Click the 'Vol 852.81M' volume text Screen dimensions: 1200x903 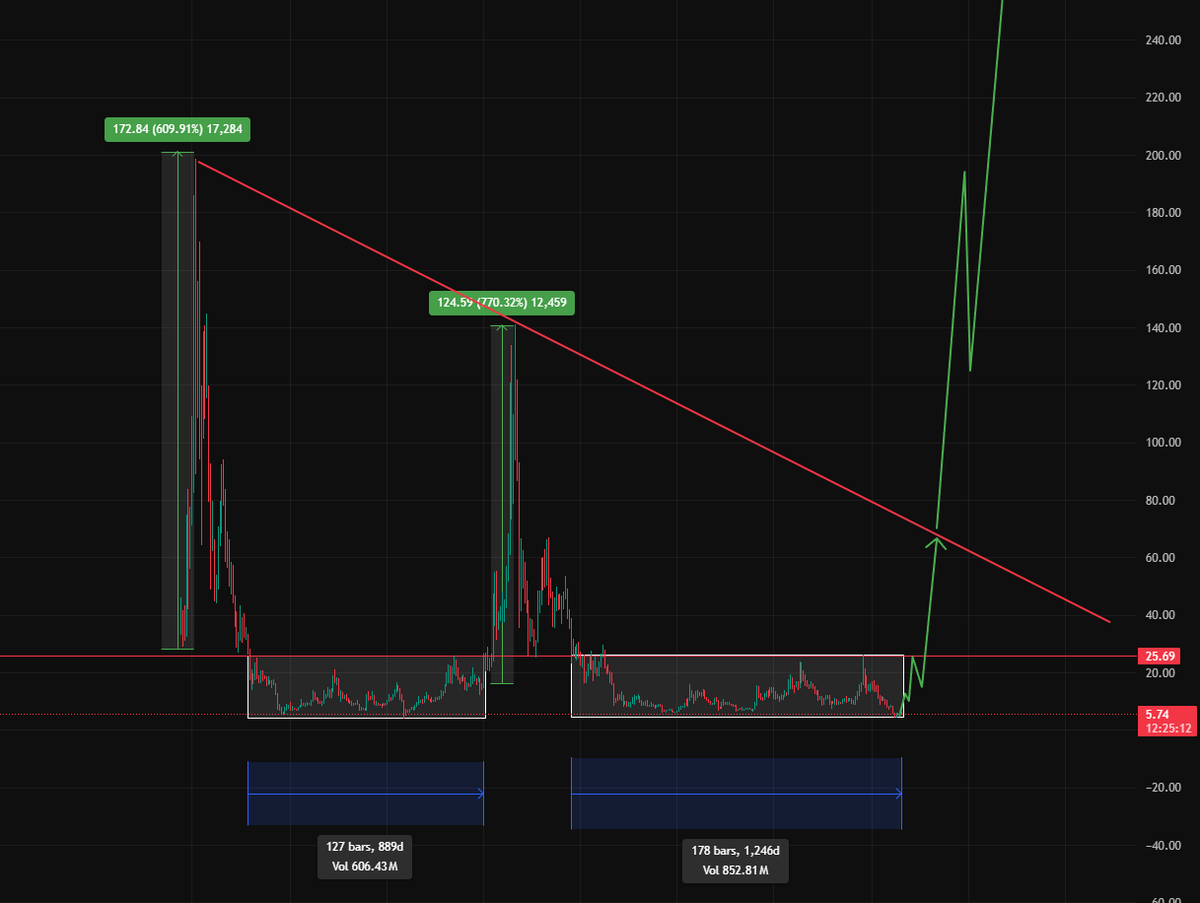pos(736,871)
